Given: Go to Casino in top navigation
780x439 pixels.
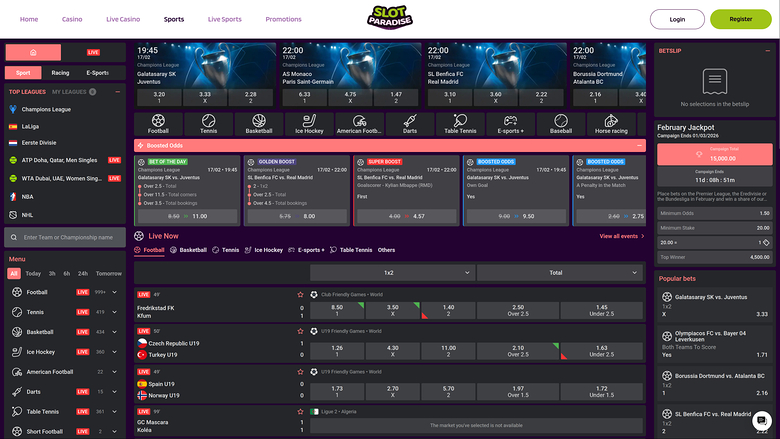Looking at the screenshot, I should click(x=72, y=19).
